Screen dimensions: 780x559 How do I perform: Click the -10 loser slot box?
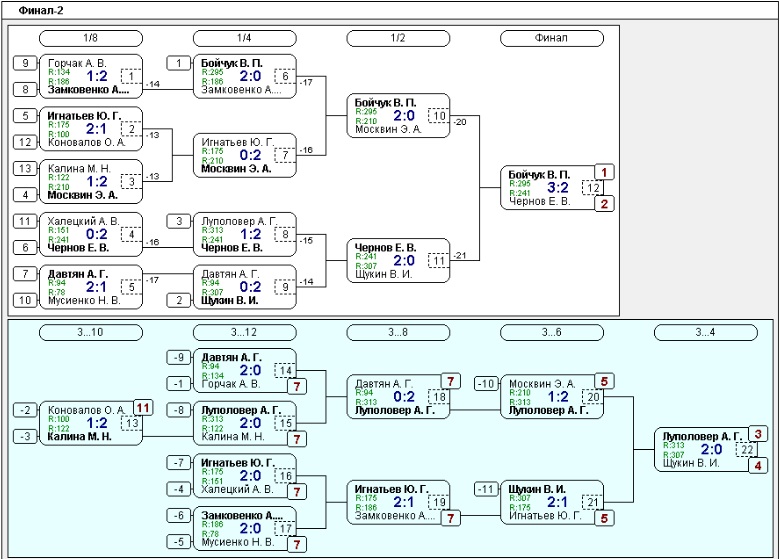click(x=486, y=384)
